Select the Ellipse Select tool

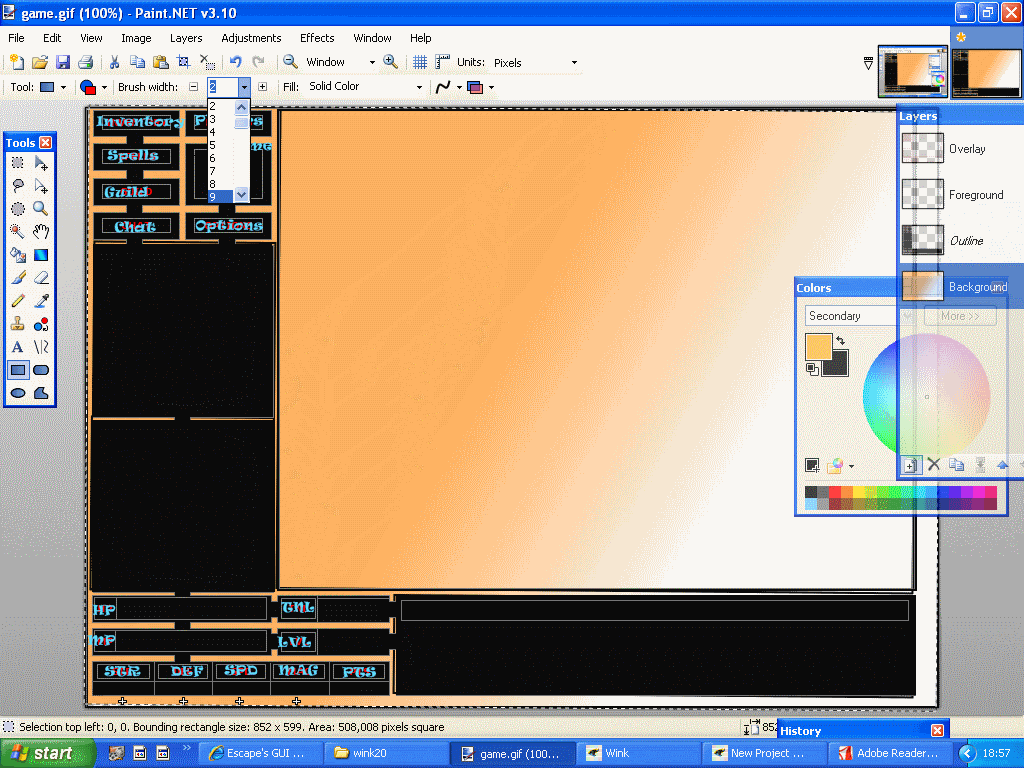coord(18,209)
